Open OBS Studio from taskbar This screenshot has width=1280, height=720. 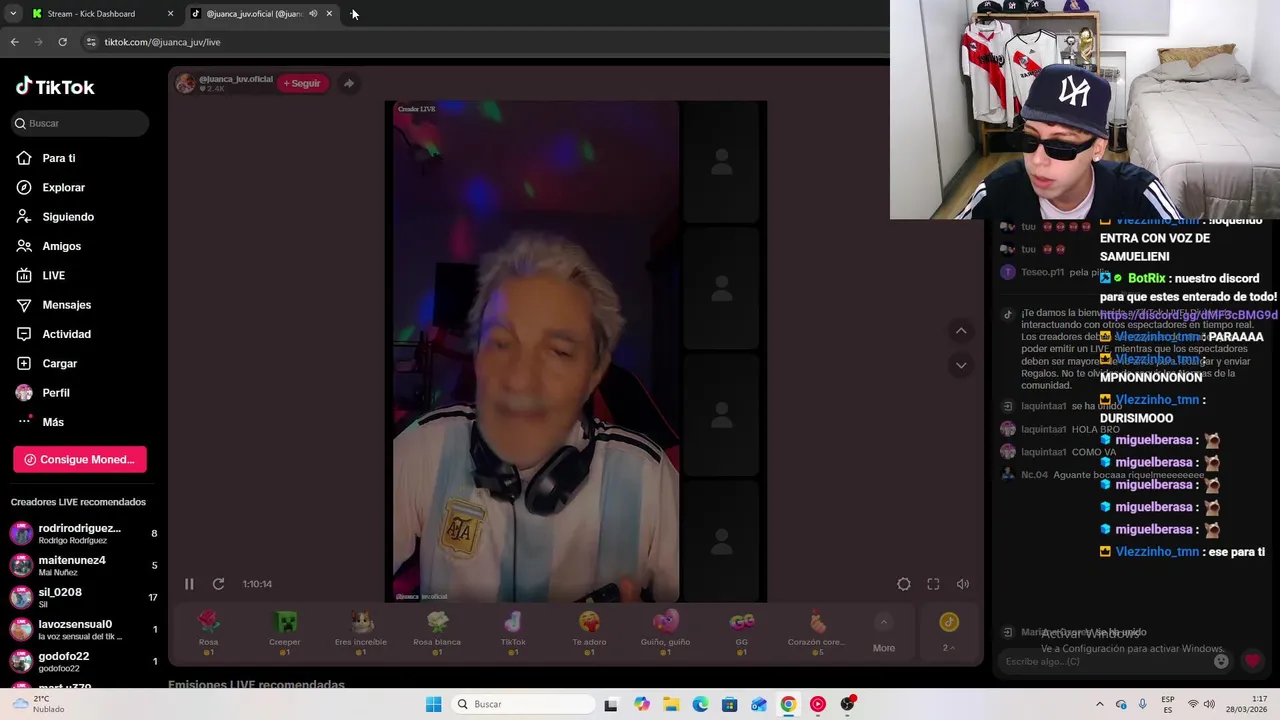click(x=848, y=704)
